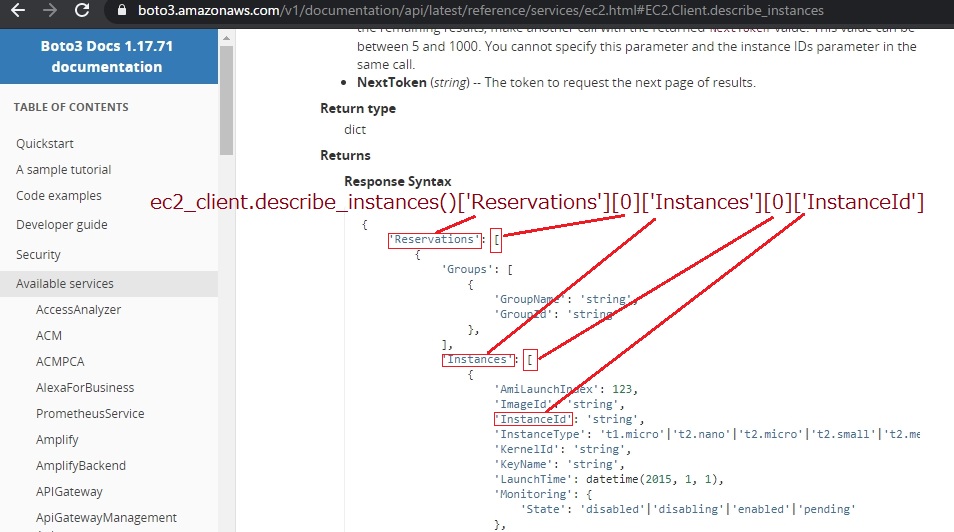
Task: Open Amplify service docs
Action: (57, 439)
